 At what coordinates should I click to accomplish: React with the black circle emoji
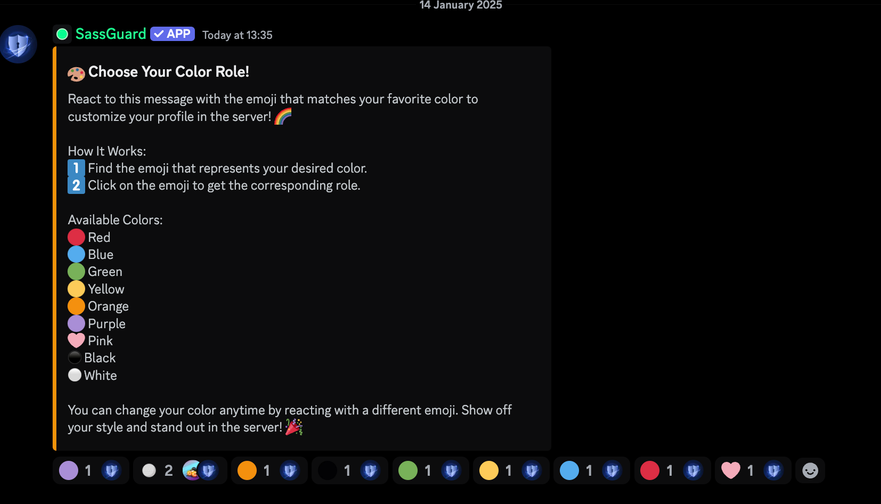point(349,470)
